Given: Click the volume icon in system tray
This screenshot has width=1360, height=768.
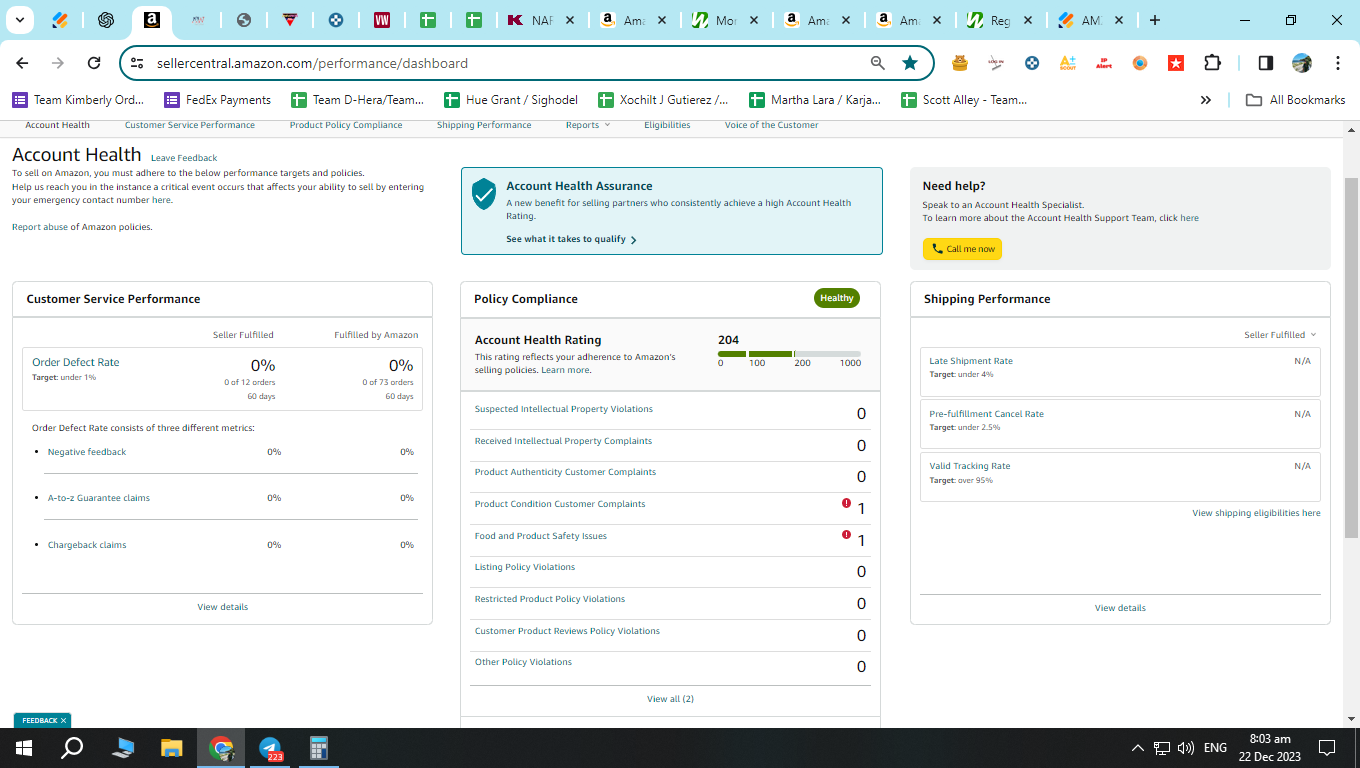Looking at the screenshot, I should coord(1186,748).
